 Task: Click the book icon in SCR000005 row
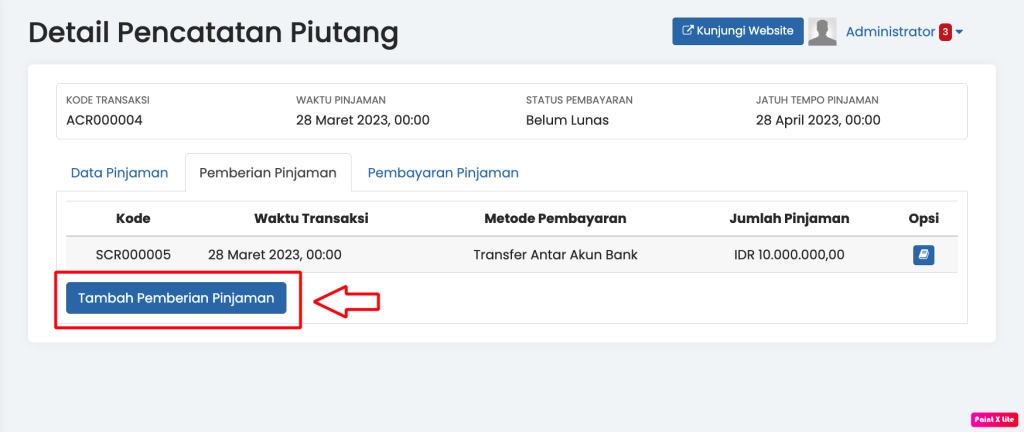pyautogui.click(x=923, y=255)
